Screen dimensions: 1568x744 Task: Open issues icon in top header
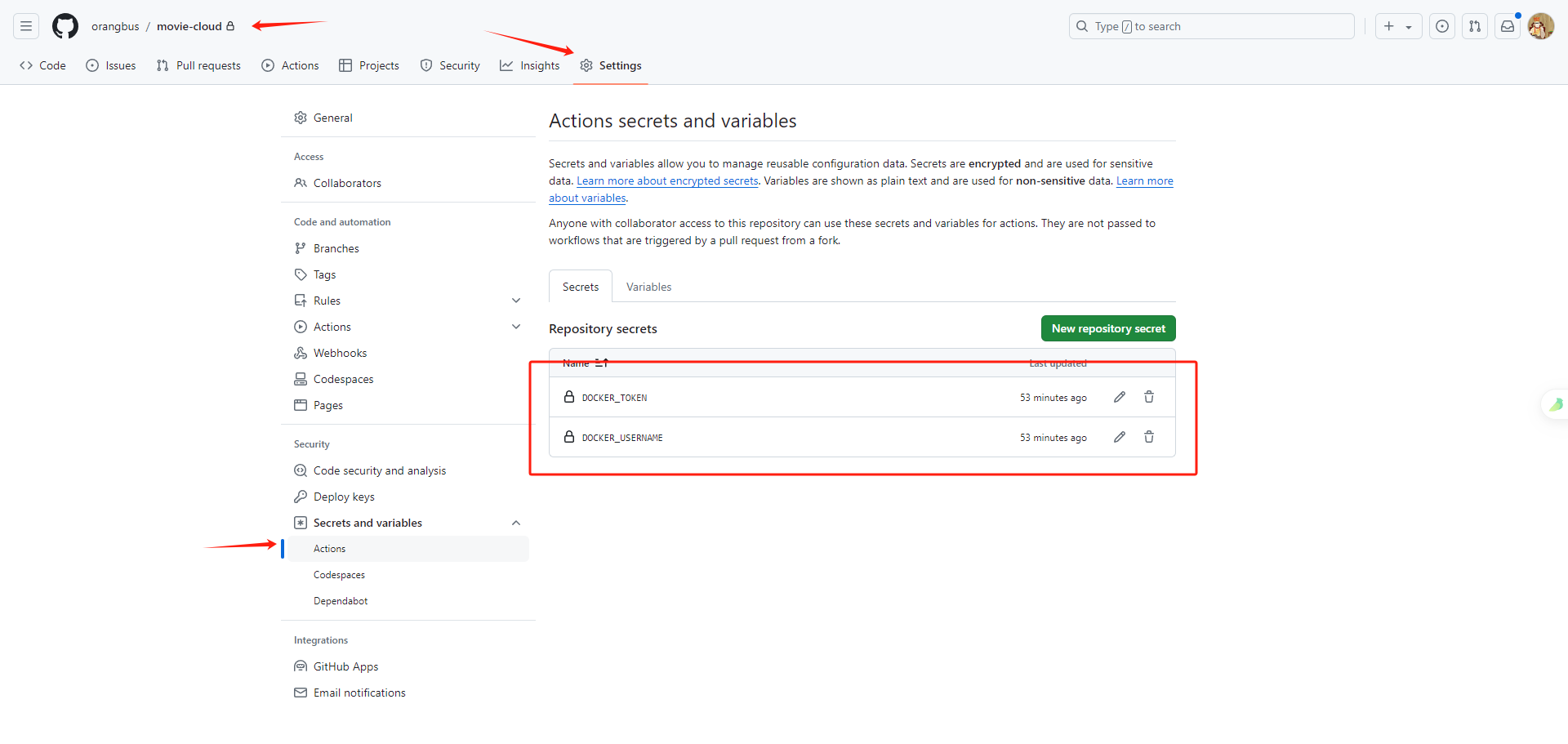(1442, 26)
